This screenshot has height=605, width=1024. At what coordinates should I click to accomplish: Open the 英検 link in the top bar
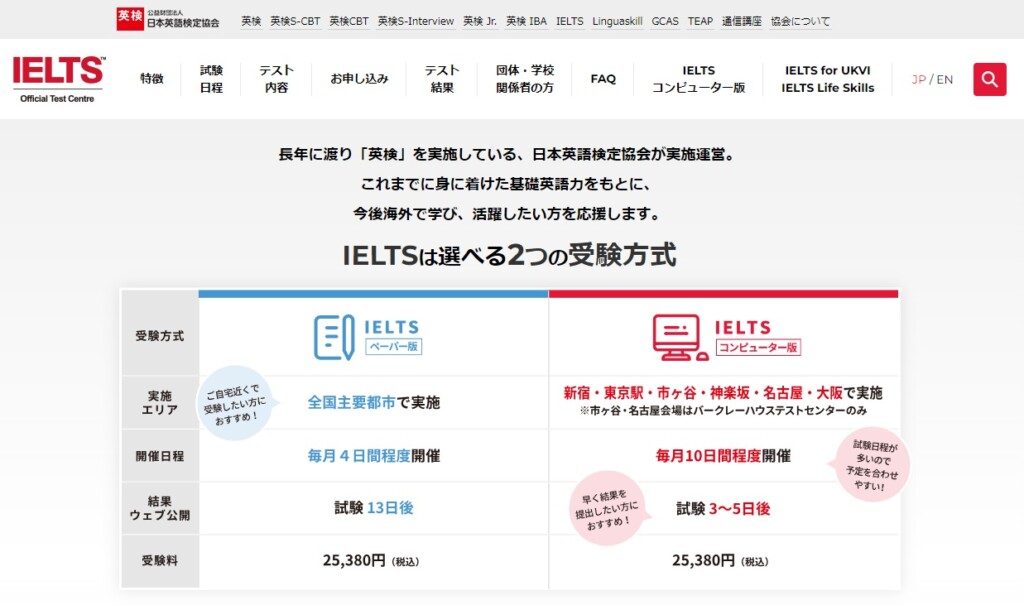click(x=251, y=21)
